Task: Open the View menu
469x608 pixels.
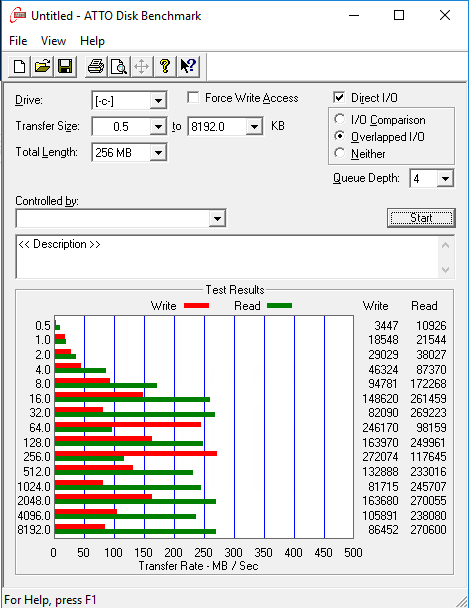Action: click(53, 41)
